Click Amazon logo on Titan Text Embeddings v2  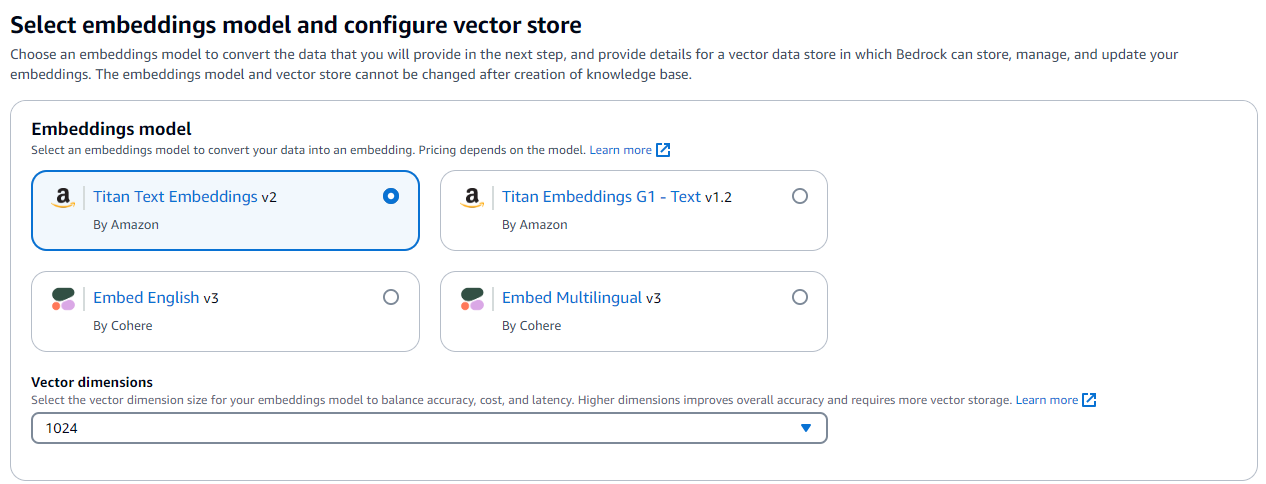(63, 198)
